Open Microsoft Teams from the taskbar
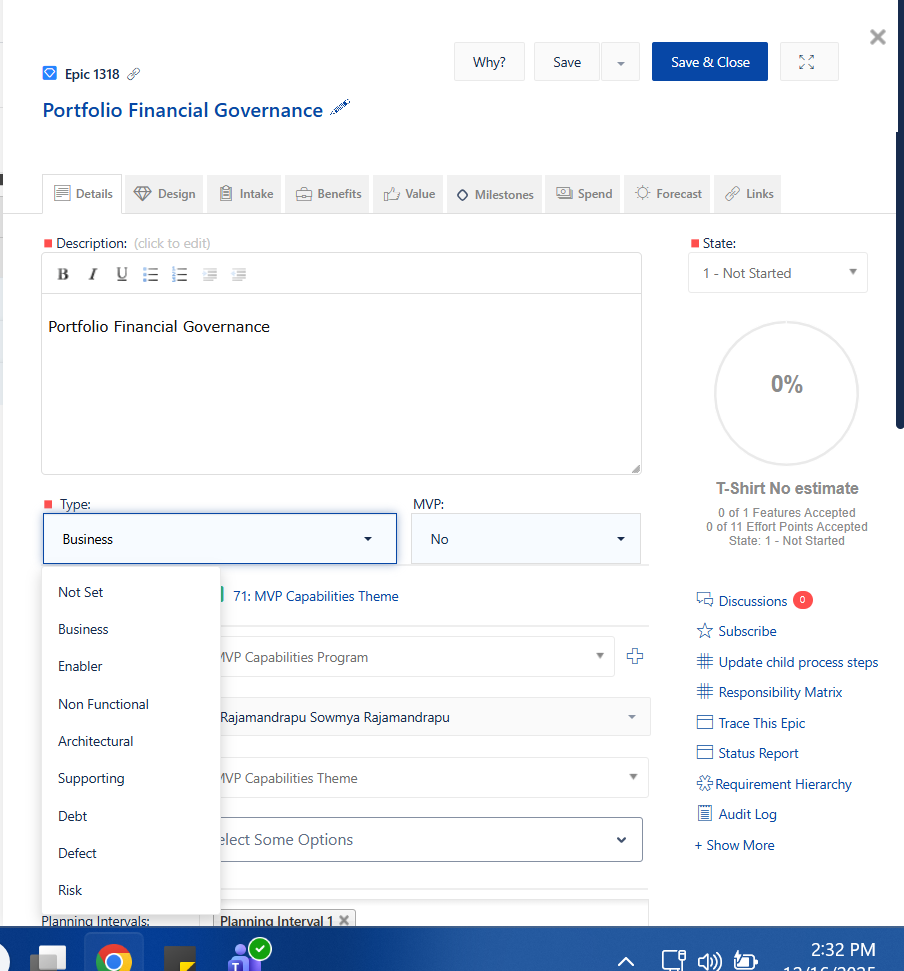904x971 pixels. pyautogui.click(x=248, y=957)
